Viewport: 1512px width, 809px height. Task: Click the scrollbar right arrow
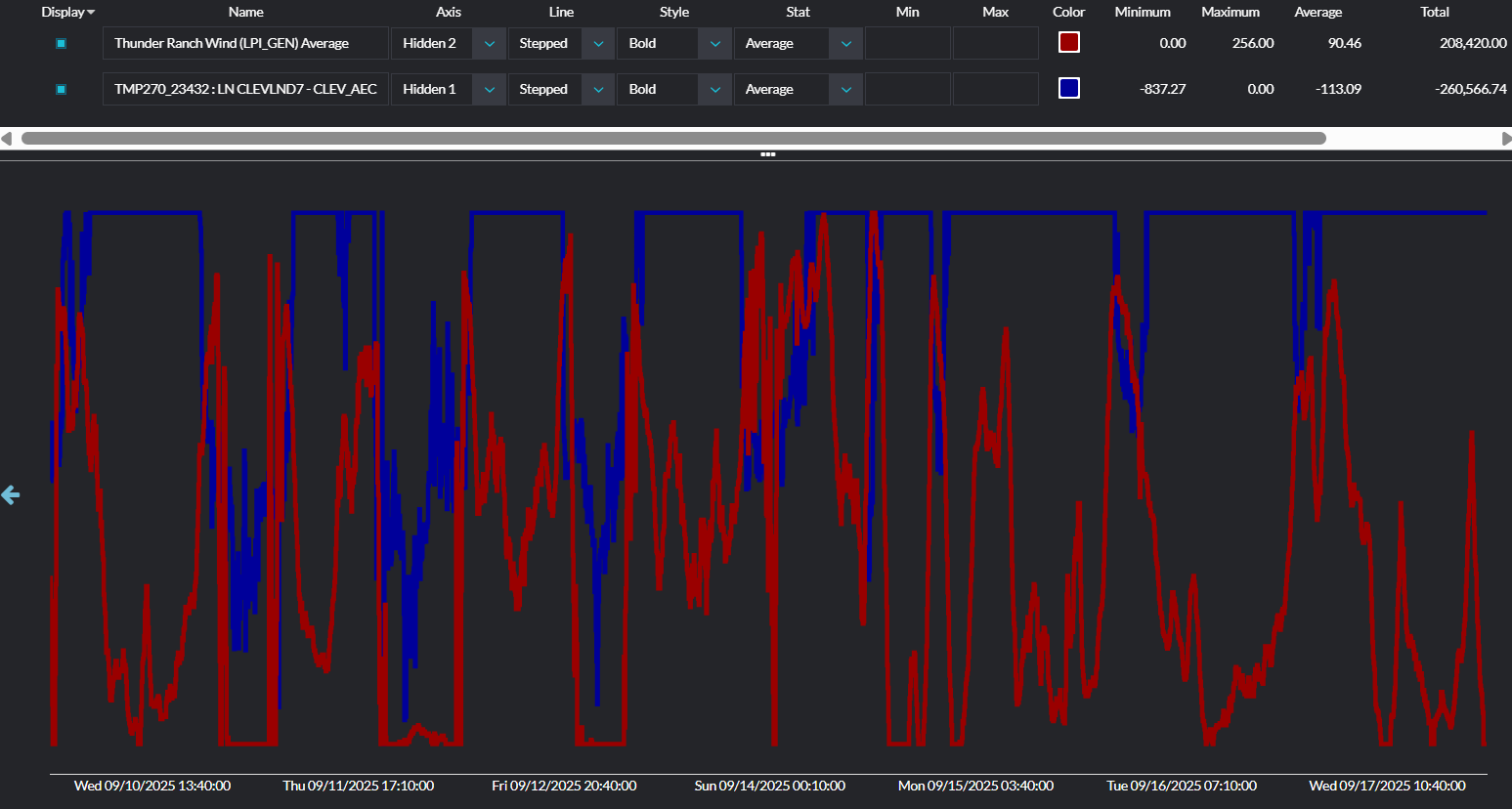[1505, 139]
